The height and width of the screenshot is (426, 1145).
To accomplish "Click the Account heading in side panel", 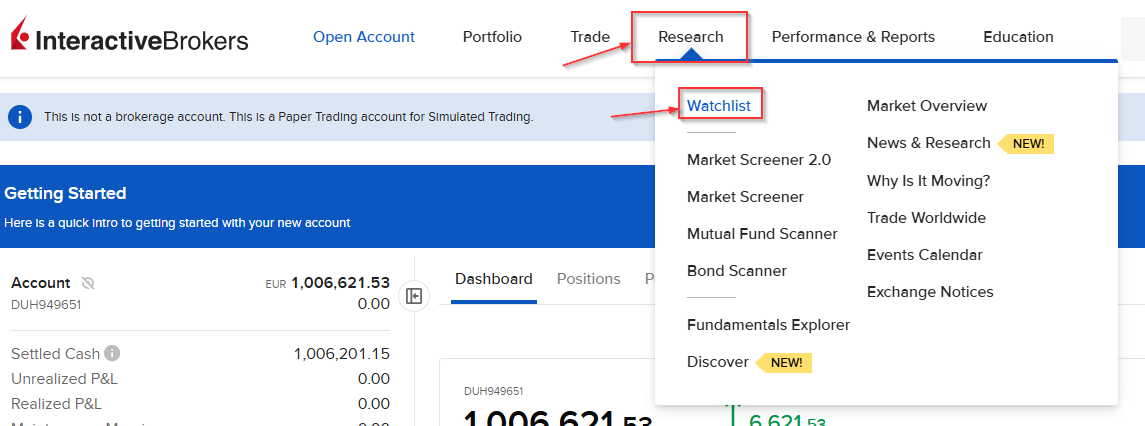I will click(x=41, y=283).
